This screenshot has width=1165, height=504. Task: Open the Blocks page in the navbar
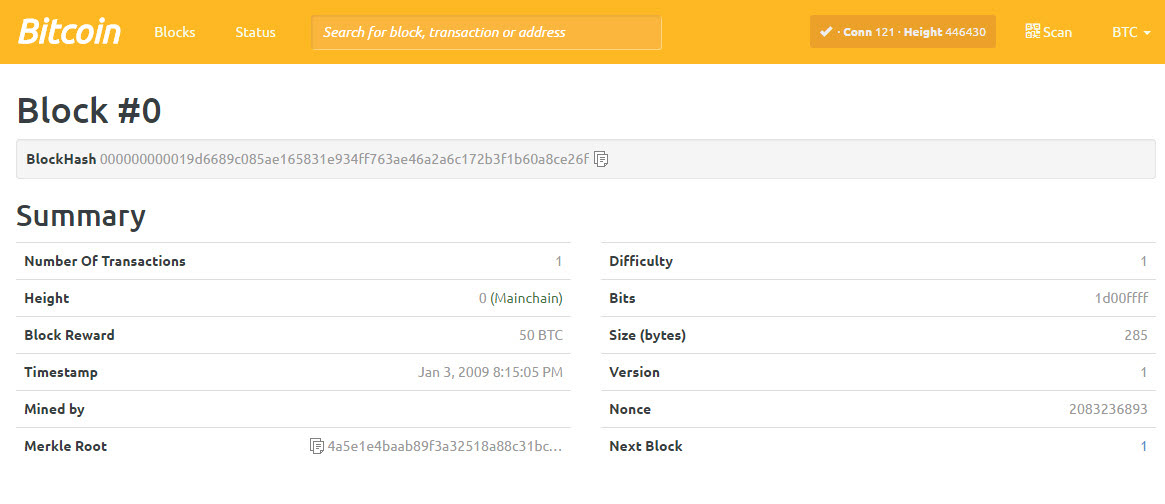(175, 32)
